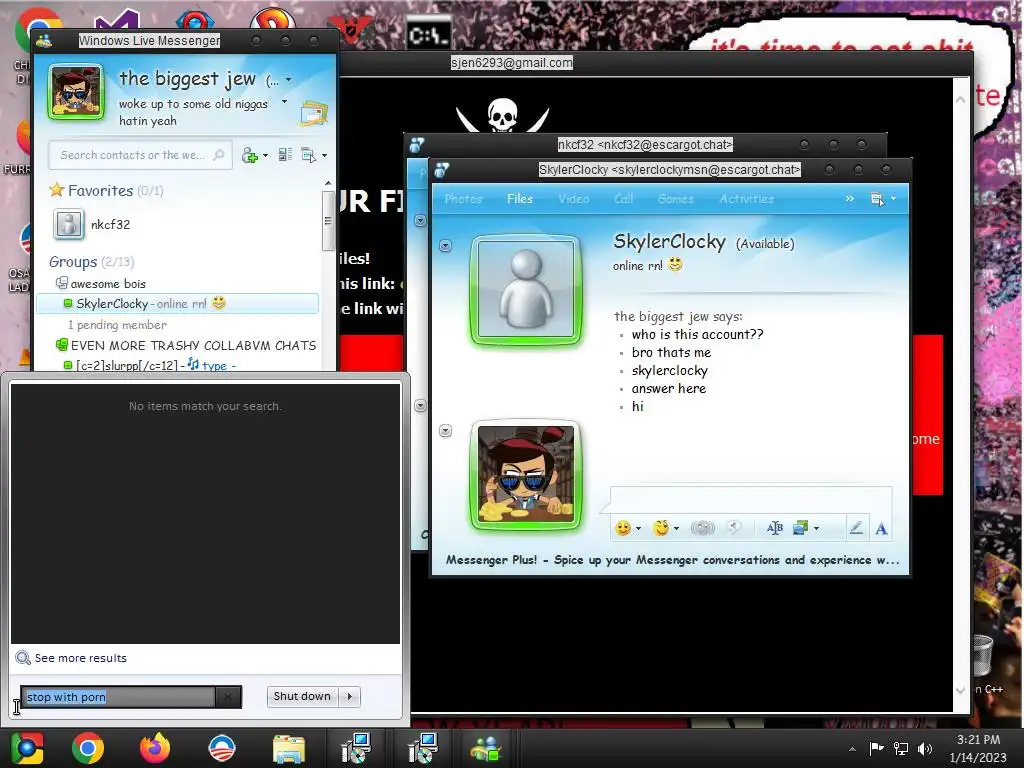
Task: Click the Shut down button
Action: [x=302, y=696]
